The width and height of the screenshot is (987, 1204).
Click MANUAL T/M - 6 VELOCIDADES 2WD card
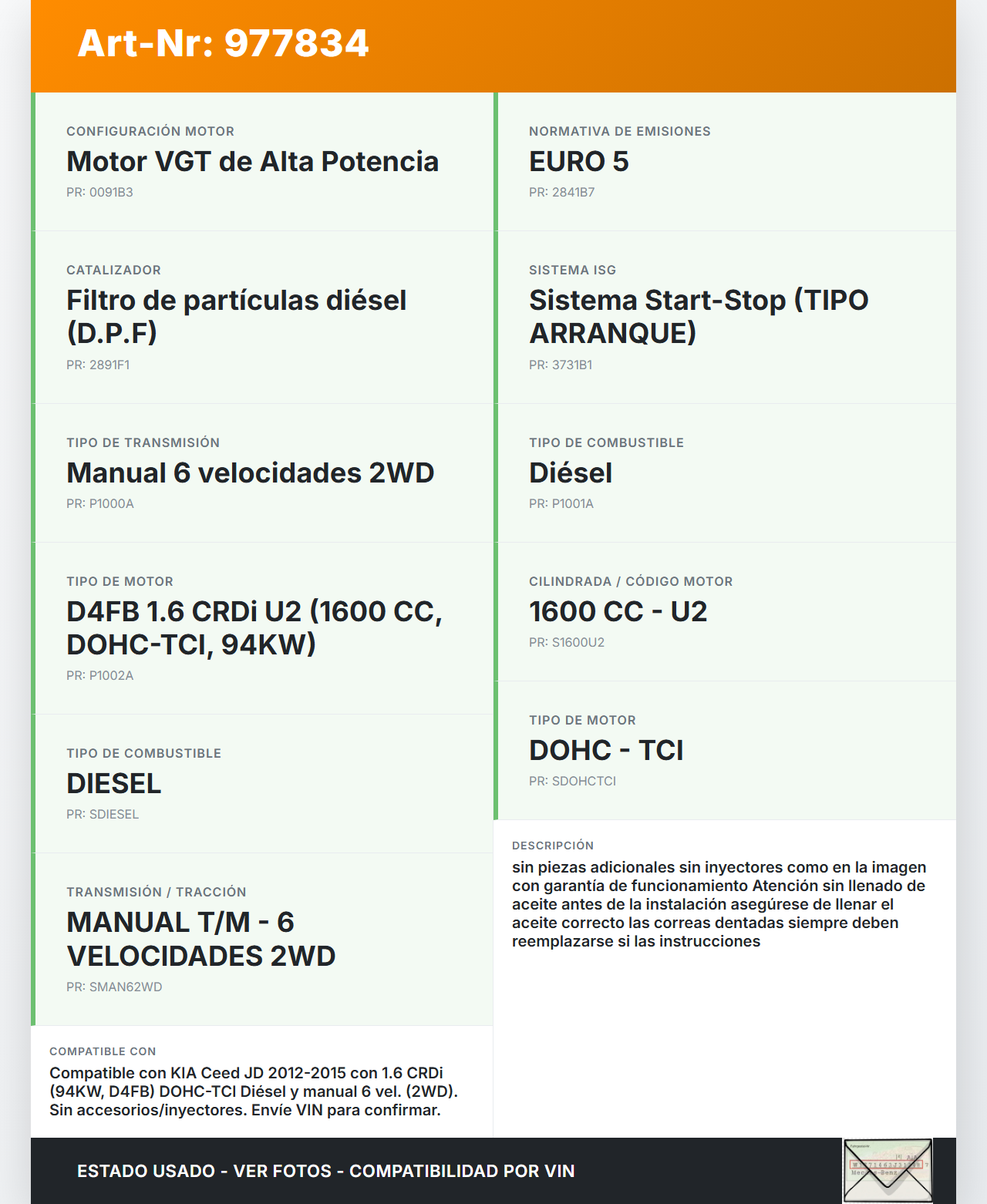[x=262, y=939]
